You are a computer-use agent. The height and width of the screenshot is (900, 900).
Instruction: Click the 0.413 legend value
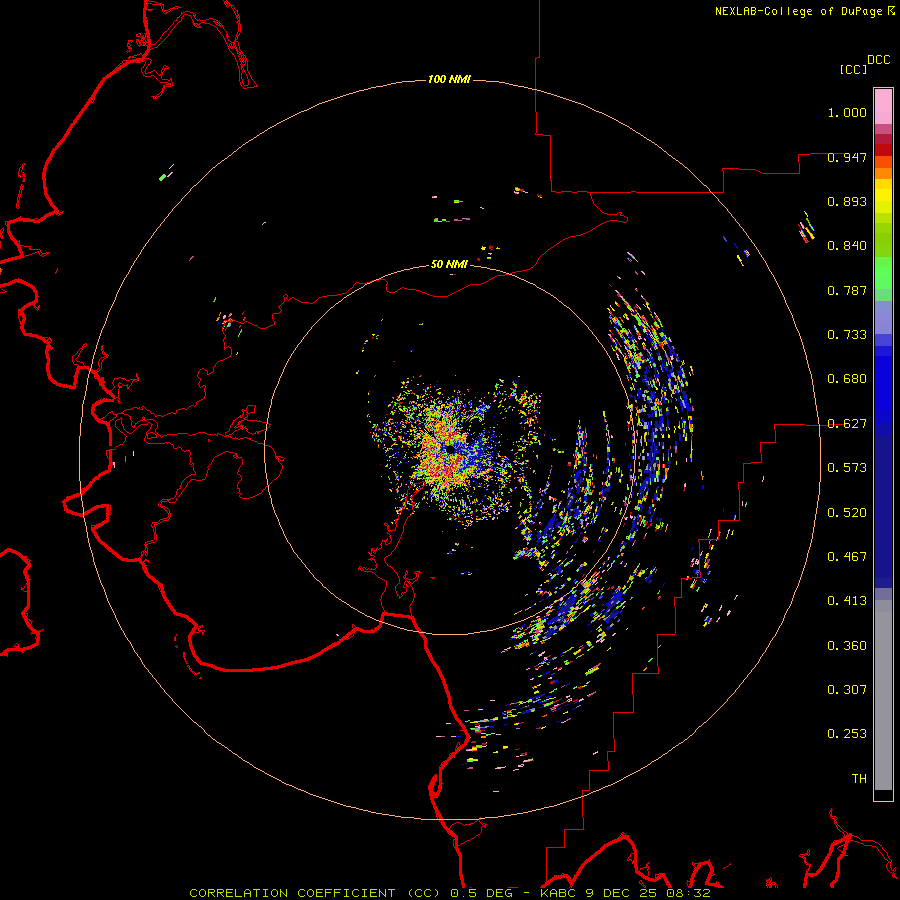tap(847, 601)
